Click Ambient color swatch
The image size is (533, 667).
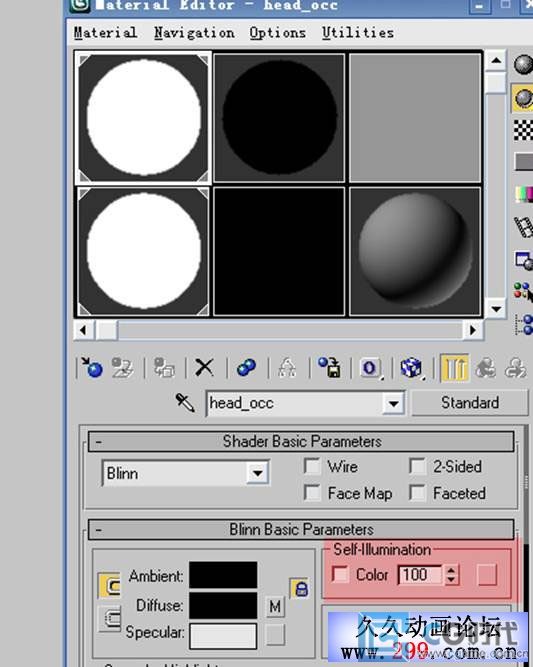pos(223,575)
